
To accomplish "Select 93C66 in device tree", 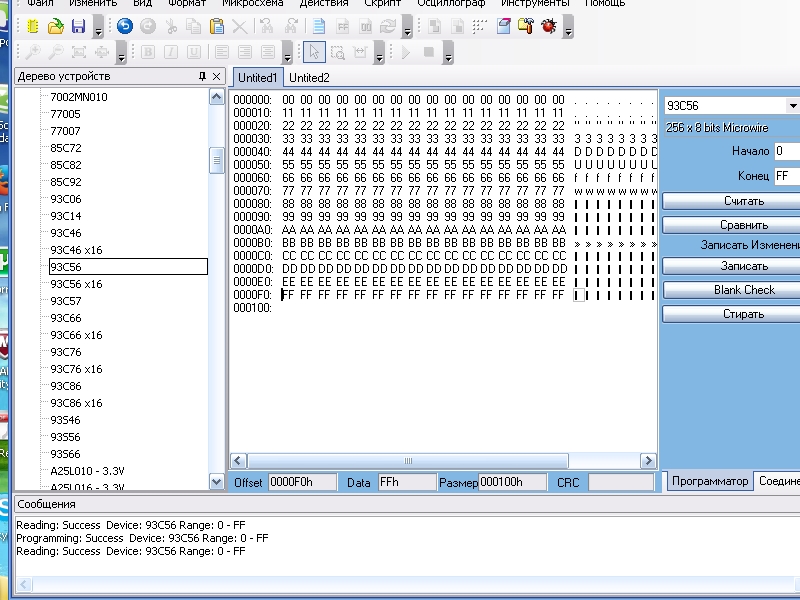I will (66, 318).
